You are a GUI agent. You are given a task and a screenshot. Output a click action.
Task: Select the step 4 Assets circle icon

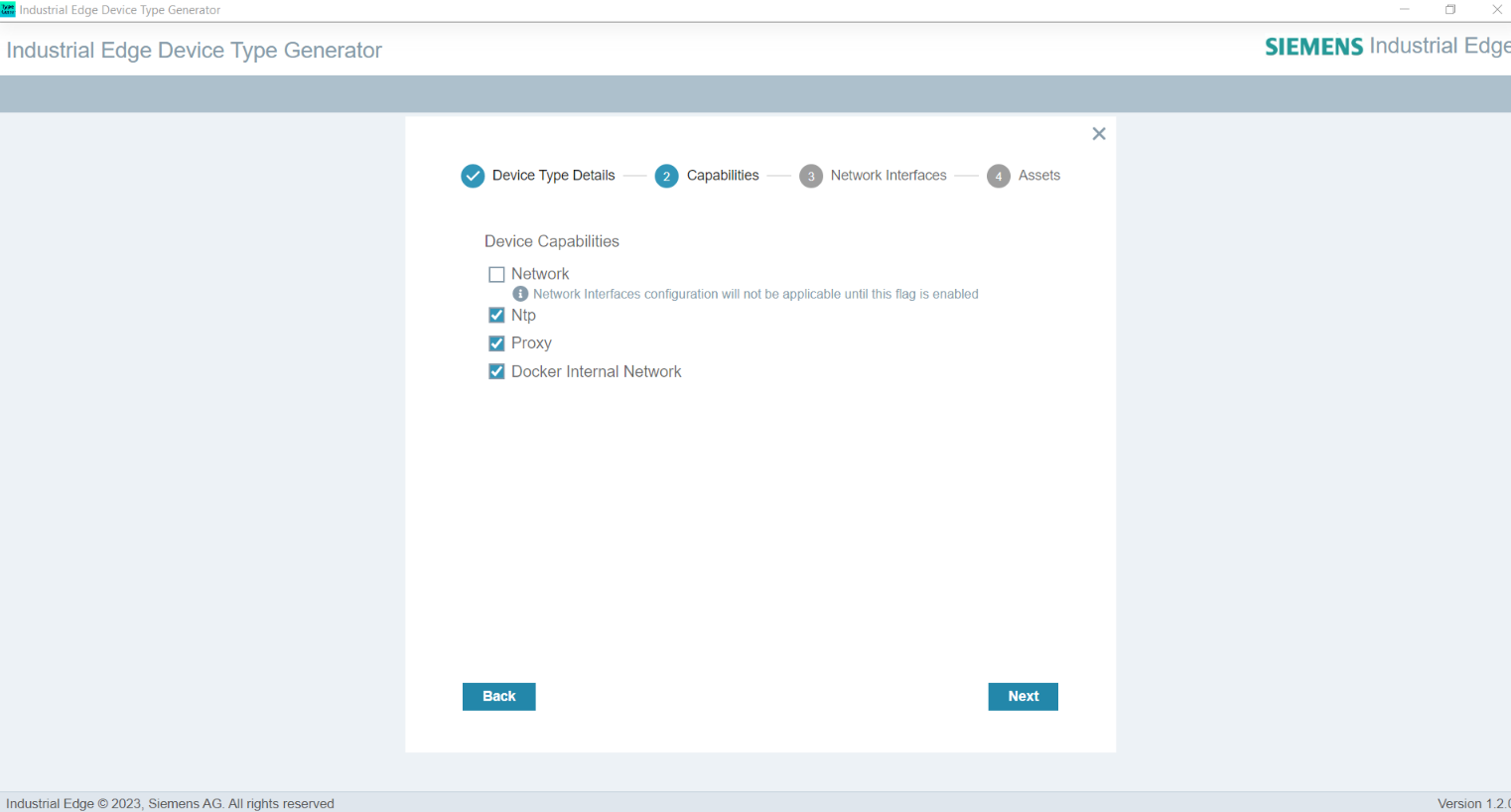coord(999,176)
